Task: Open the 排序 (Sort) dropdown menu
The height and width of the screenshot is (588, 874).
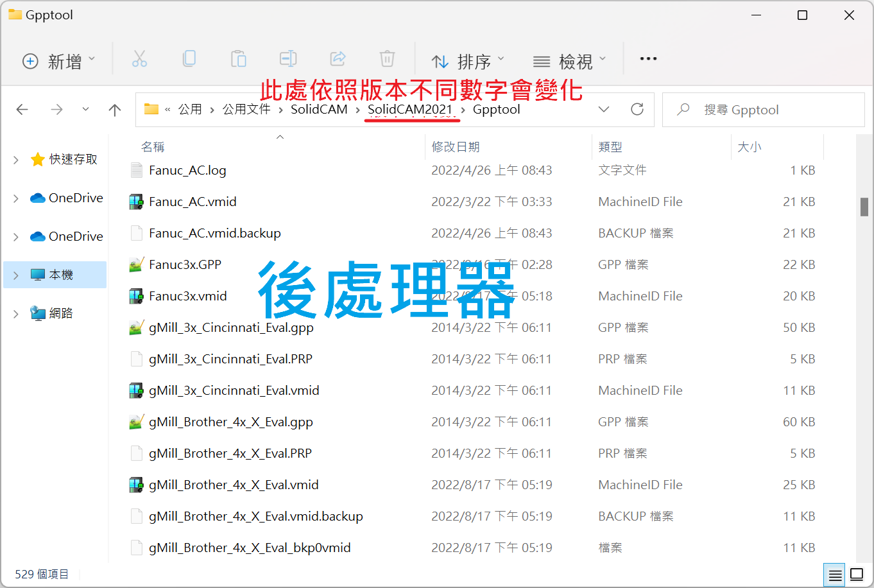Action: tap(468, 61)
